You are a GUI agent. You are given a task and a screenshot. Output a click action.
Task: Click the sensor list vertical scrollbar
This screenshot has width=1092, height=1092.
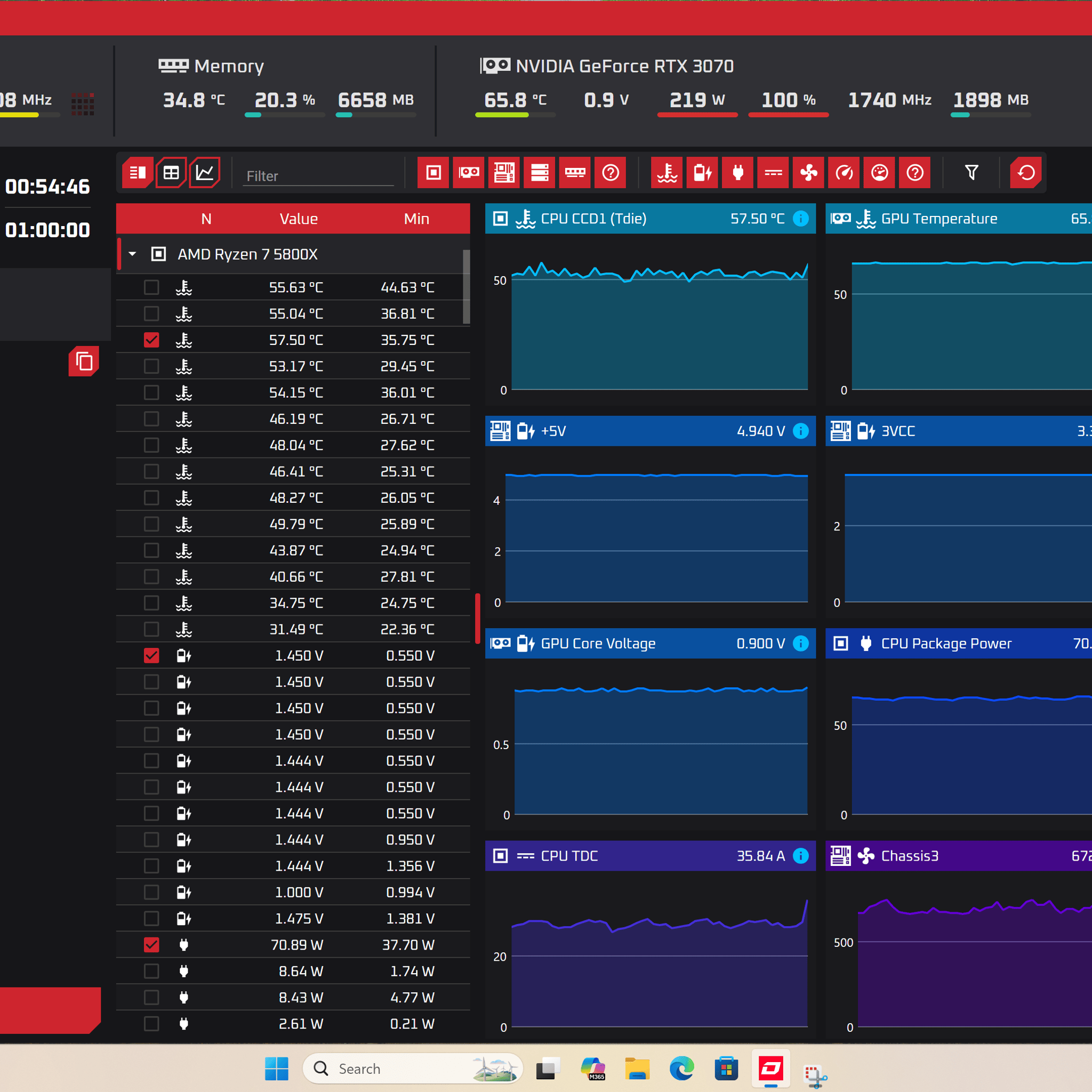[x=467, y=287]
